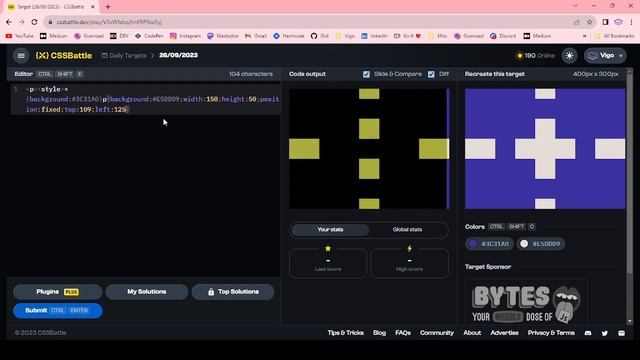The width and height of the screenshot is (640, 360).
Task: Open the hamburger menu beside the CSSBattle logo
Action: (x=21, y=56)
